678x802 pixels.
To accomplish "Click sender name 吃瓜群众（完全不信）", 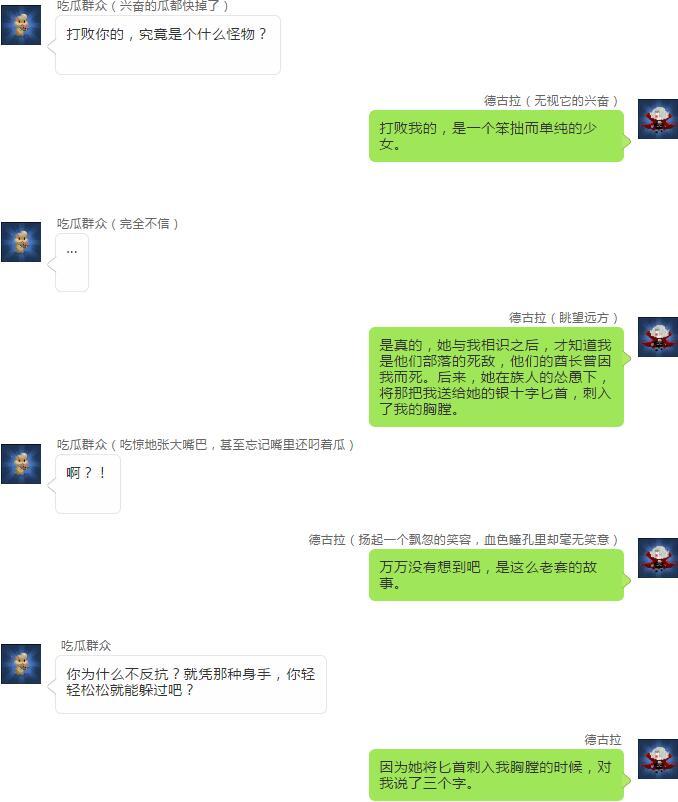I will [118, 224].
